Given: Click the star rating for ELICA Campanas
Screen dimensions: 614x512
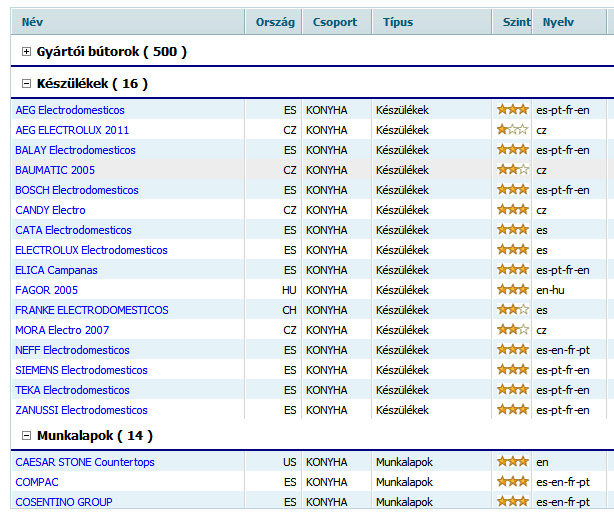Looking at the screenshot, I should pyautogui.click(x=513, y=269).
